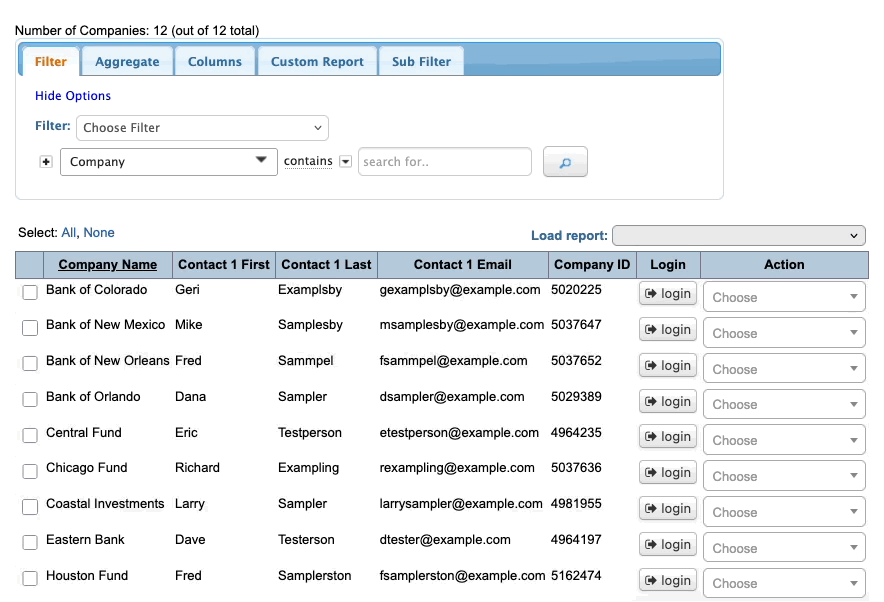Switch to the Aggregate tab
The width and height of the screenshot is (884, 602).
pos(127,62)
